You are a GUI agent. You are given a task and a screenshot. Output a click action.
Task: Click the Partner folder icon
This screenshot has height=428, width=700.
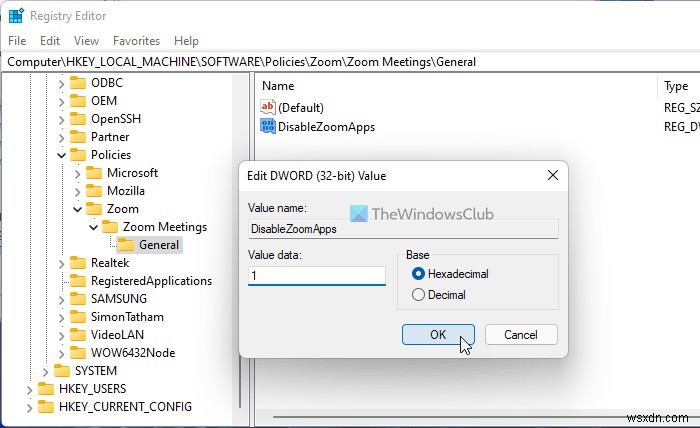78,137
